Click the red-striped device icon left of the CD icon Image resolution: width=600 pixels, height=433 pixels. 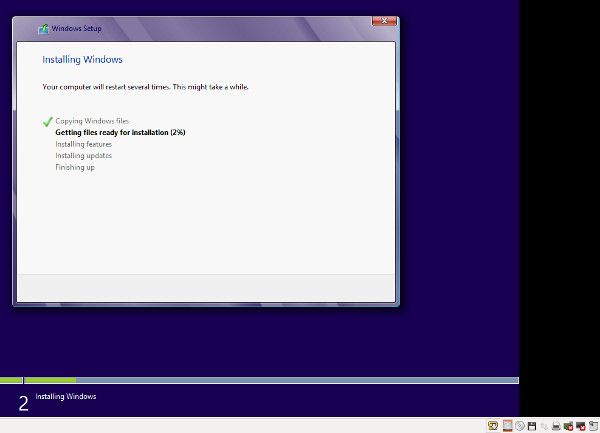(507, 426)
